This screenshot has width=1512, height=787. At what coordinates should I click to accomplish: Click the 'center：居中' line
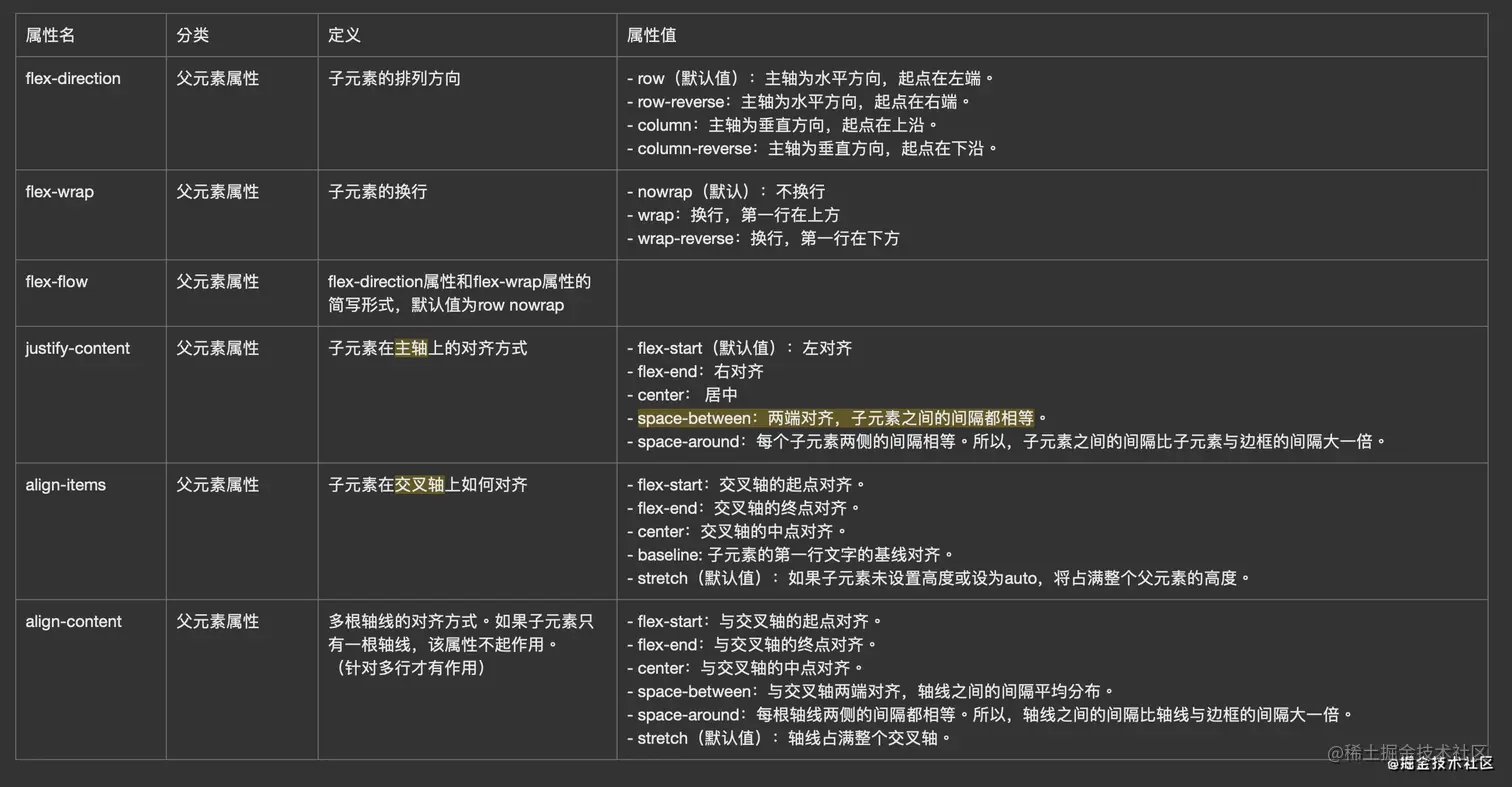coord(682,395)
